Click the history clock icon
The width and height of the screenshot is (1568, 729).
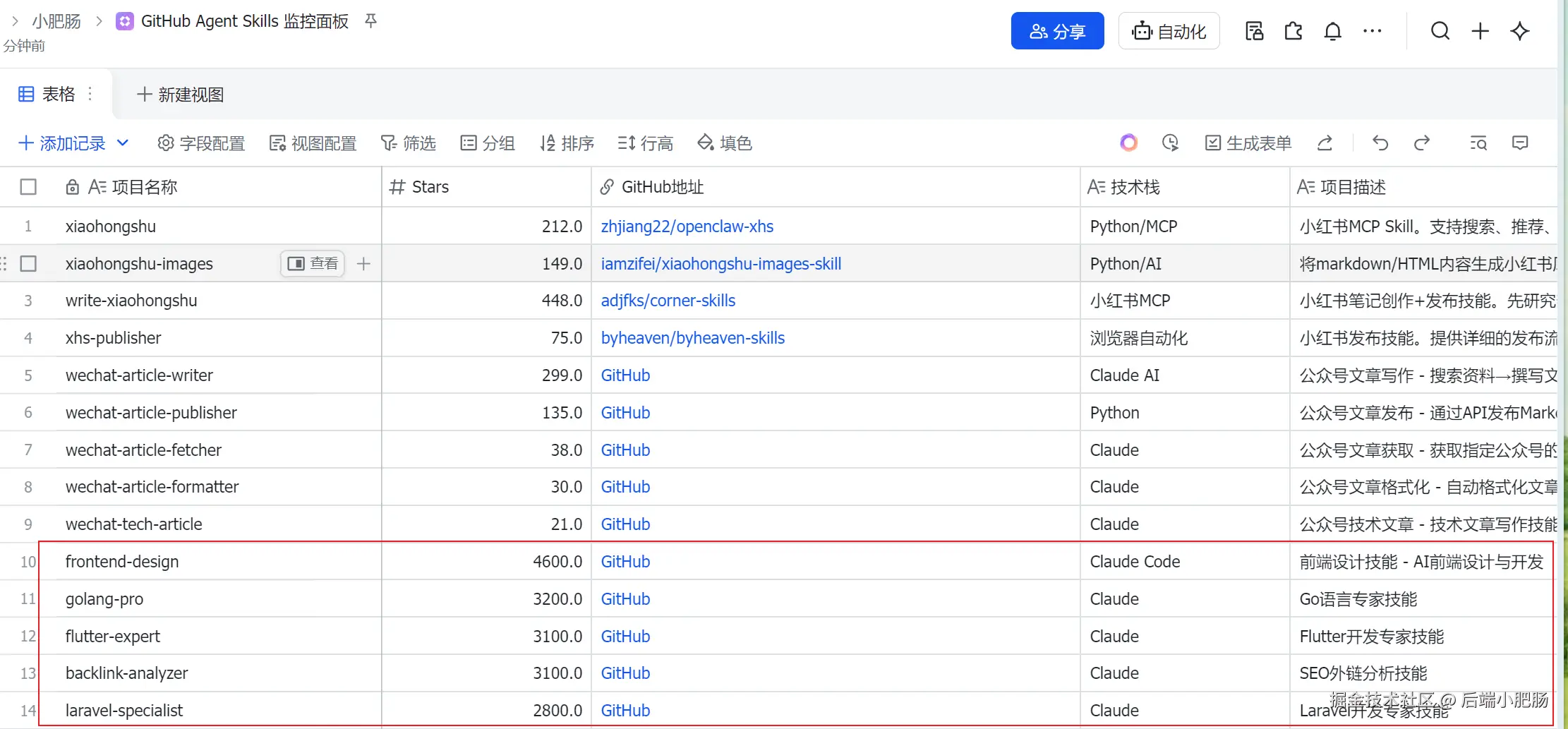pyautogui.click(x=1170, y=143)
